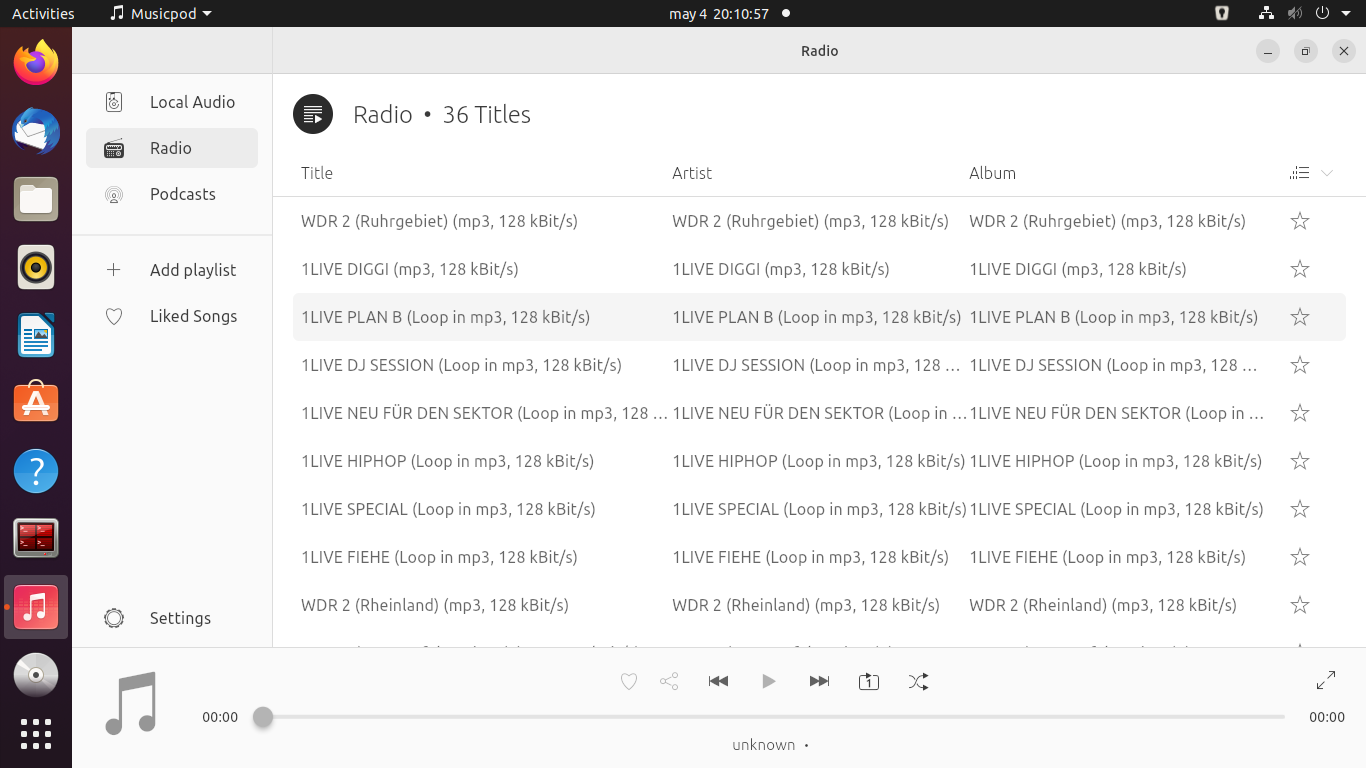The width and height of the screenshot is (1366, 768).
Task: Click the Artist column header
Action: pyautogui.click(x=692, y=173)
